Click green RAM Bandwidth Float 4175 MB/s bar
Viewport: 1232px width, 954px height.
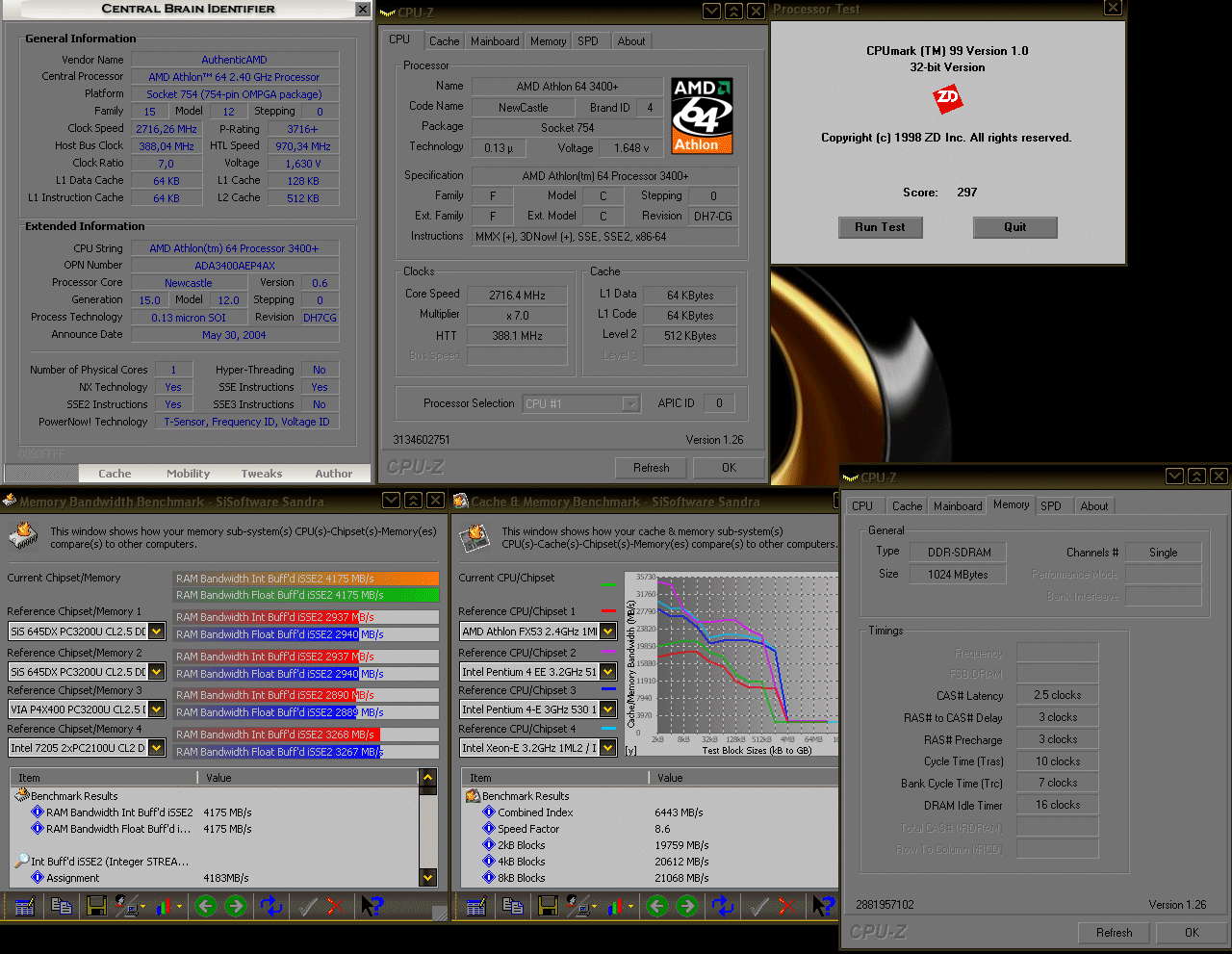[x=306, y=595]
